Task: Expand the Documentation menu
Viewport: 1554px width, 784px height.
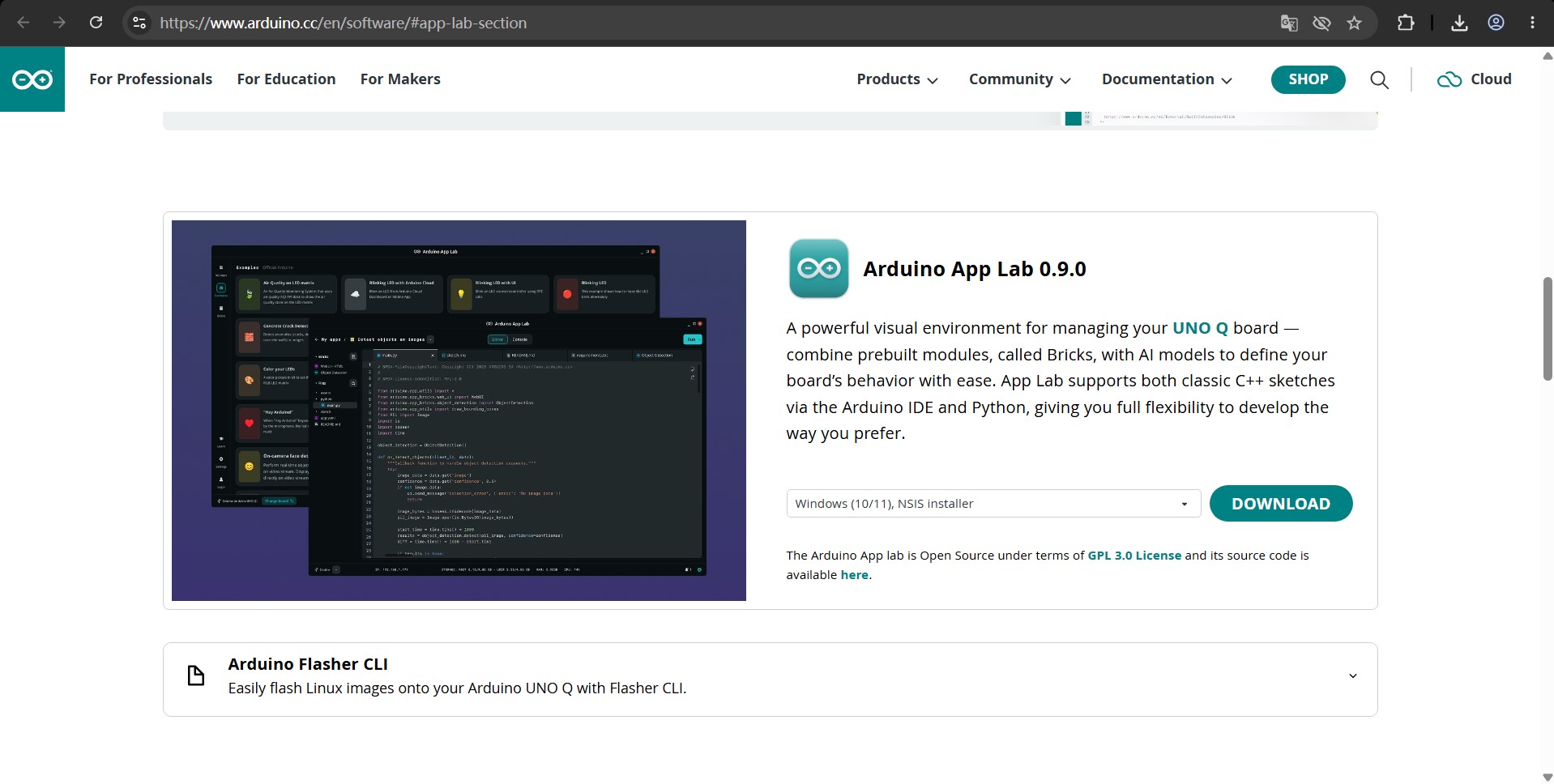Action: click(x=1167, y=79)
